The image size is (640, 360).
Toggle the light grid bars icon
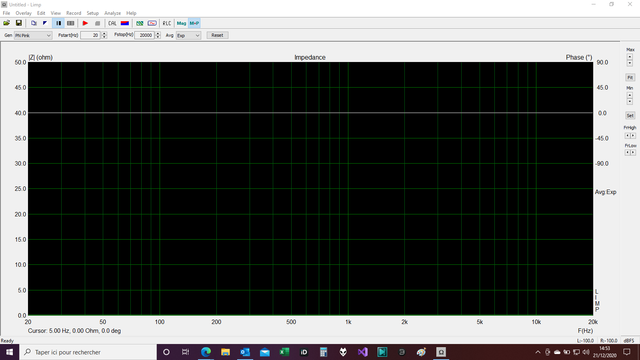(71, 23)
